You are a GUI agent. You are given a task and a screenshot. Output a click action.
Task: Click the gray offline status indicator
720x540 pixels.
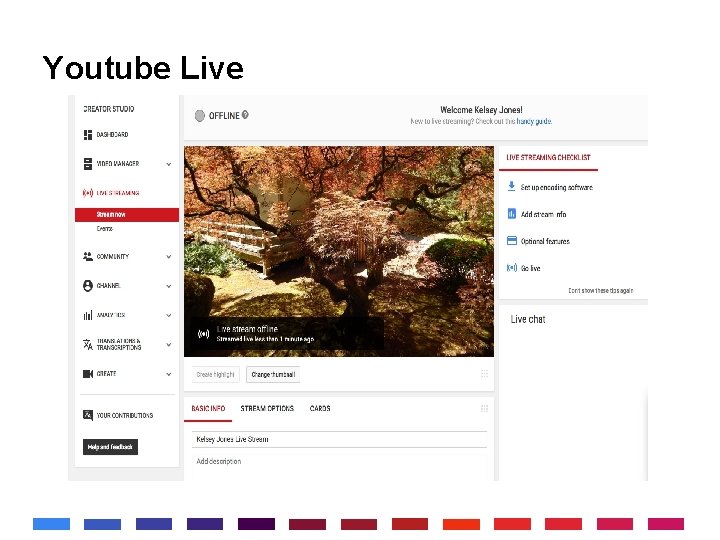click(200, 116)
